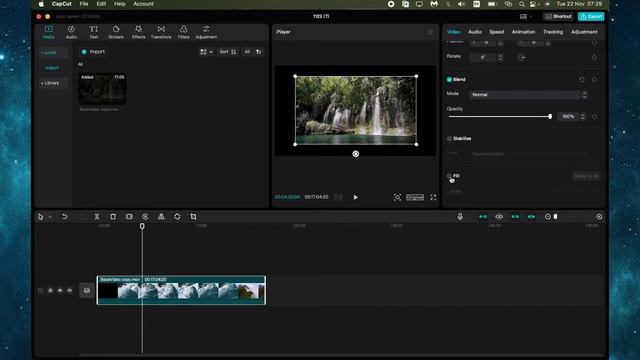Open timeline settings gear icon
The height and width of the screenshot is (360, 640).
coord(599,217)
